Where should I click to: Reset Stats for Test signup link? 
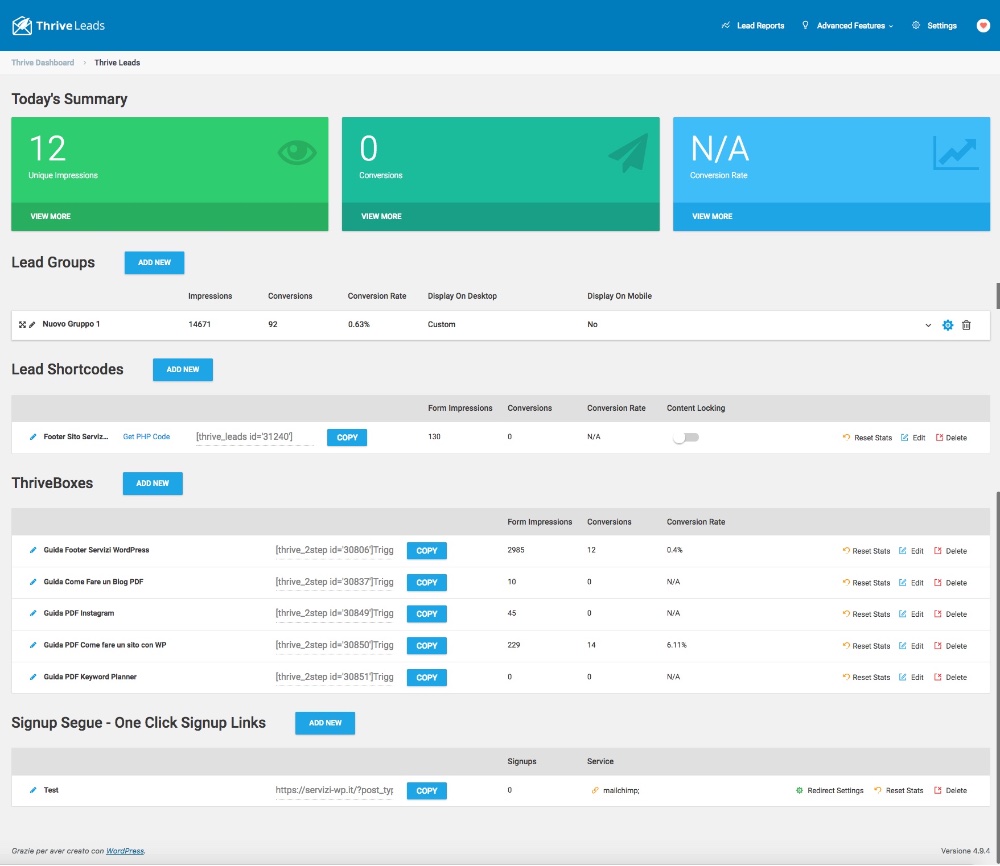pyautogui.click(x=899, y=791)
